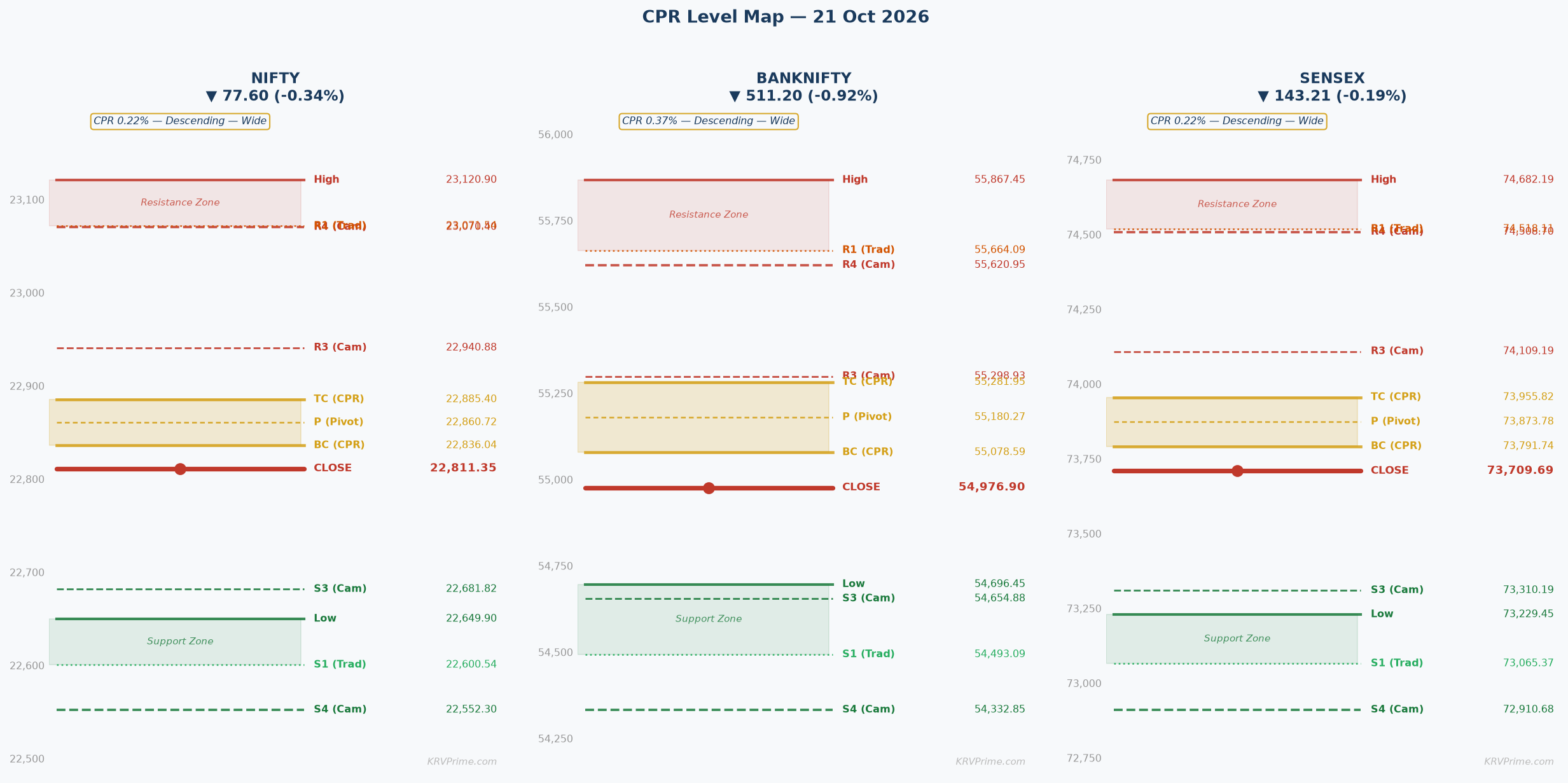Click NIFTY BC (CPR) value 22,836.04
1568x783 pixels.
pyautogui.click(x=471, y=445)
